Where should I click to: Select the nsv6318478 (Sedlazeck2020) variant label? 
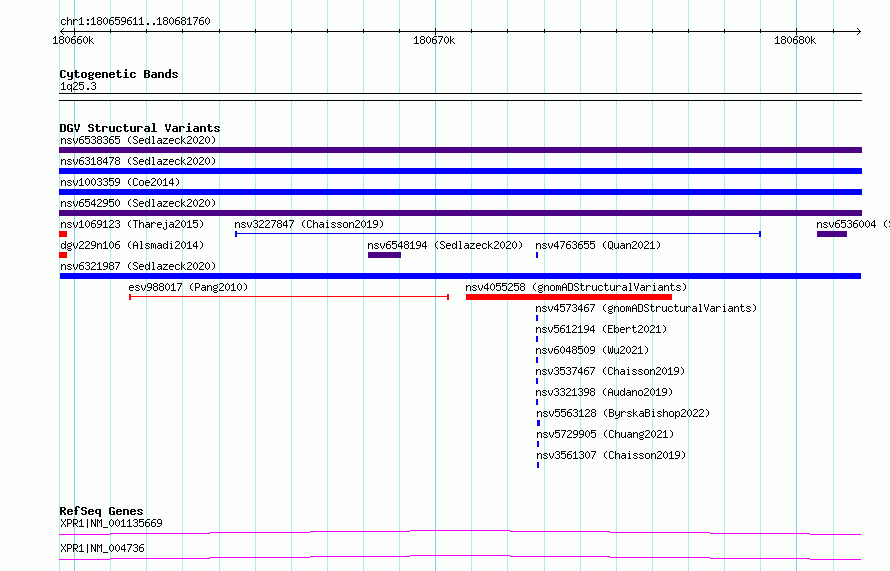coord(138,161)
